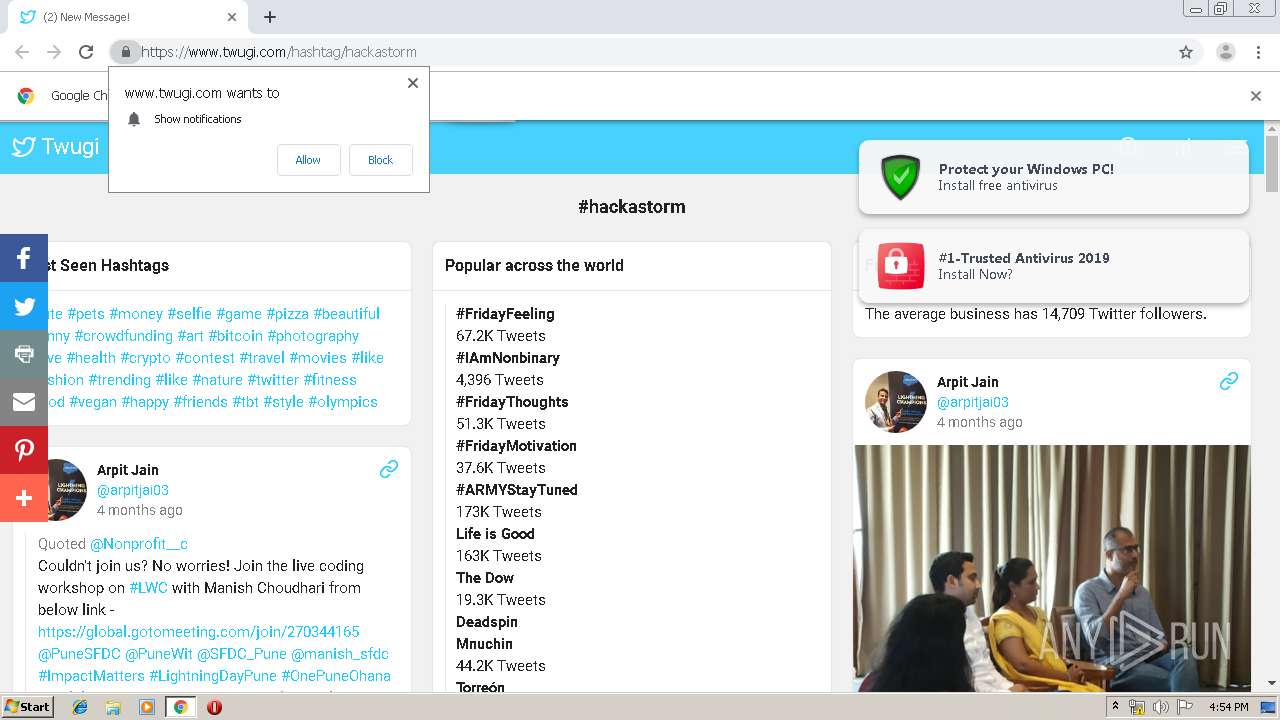Copy link icon on left Arpit Jain tweet
1280x720 pixels.
pos(389,468)
